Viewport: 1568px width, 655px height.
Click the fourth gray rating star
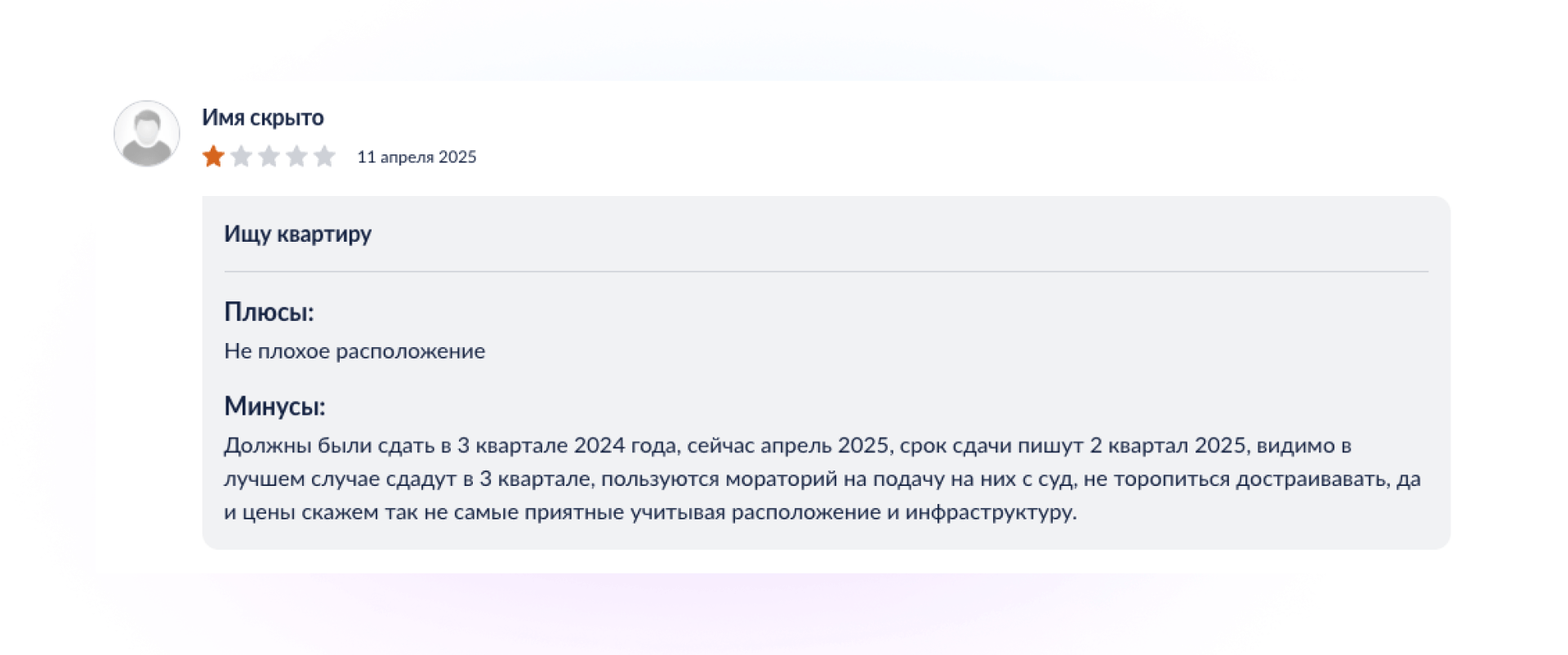click(297, 156)
